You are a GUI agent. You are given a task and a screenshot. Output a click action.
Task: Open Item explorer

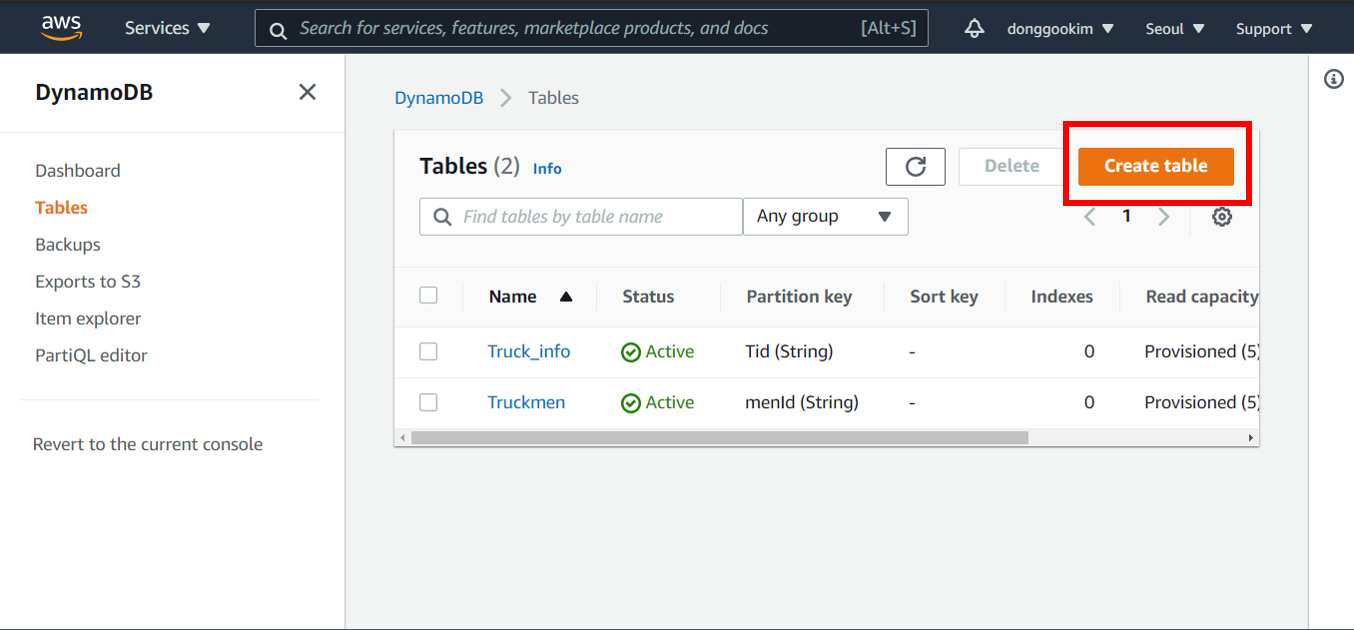tap(88, 318)
